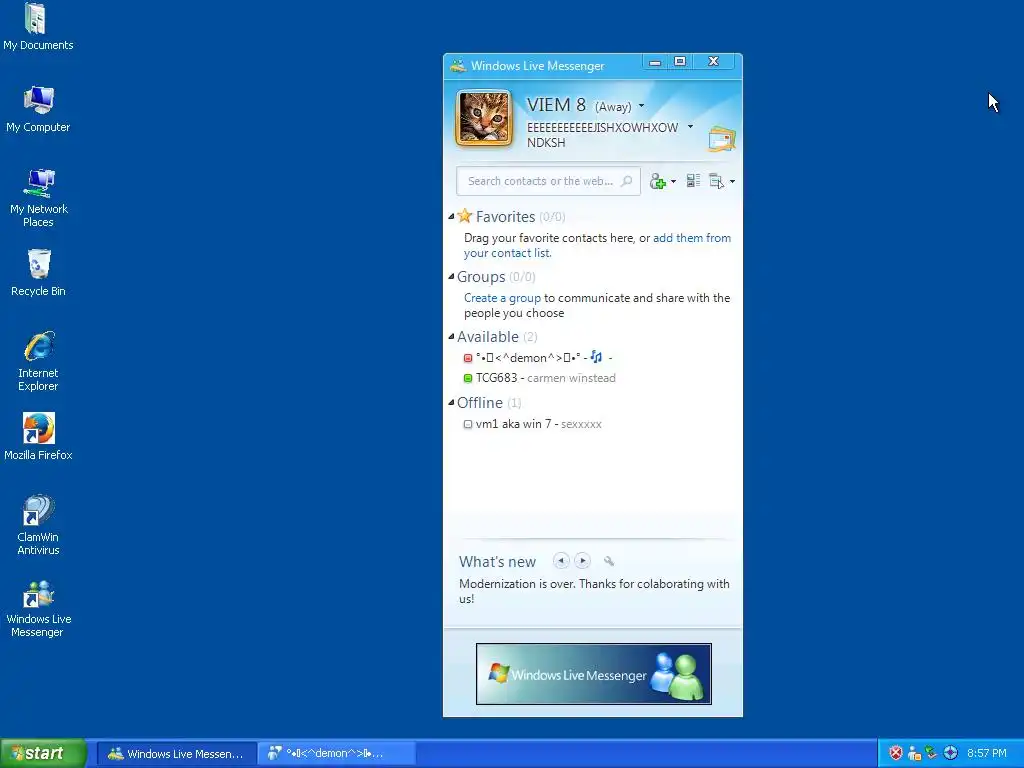Select the My Computer desktop icon

tap(38, 109)
